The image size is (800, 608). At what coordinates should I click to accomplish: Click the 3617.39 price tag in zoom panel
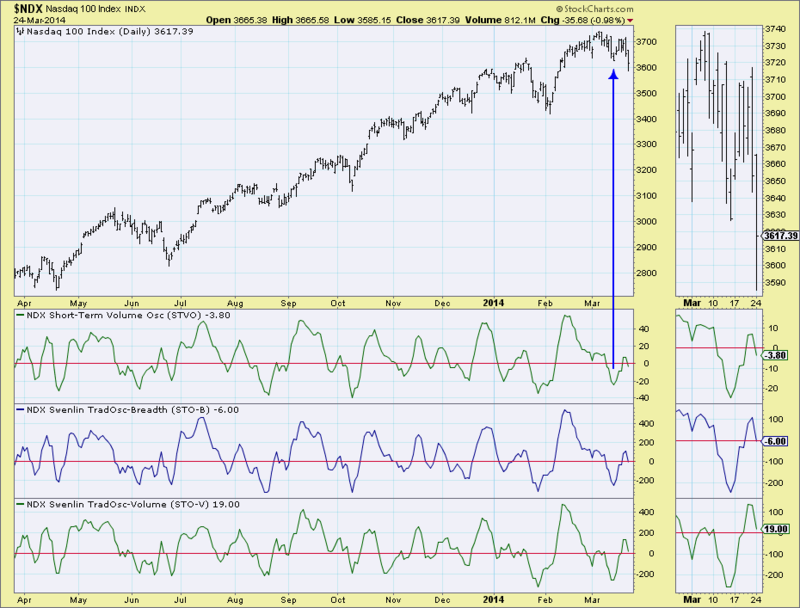coord(780,236)
